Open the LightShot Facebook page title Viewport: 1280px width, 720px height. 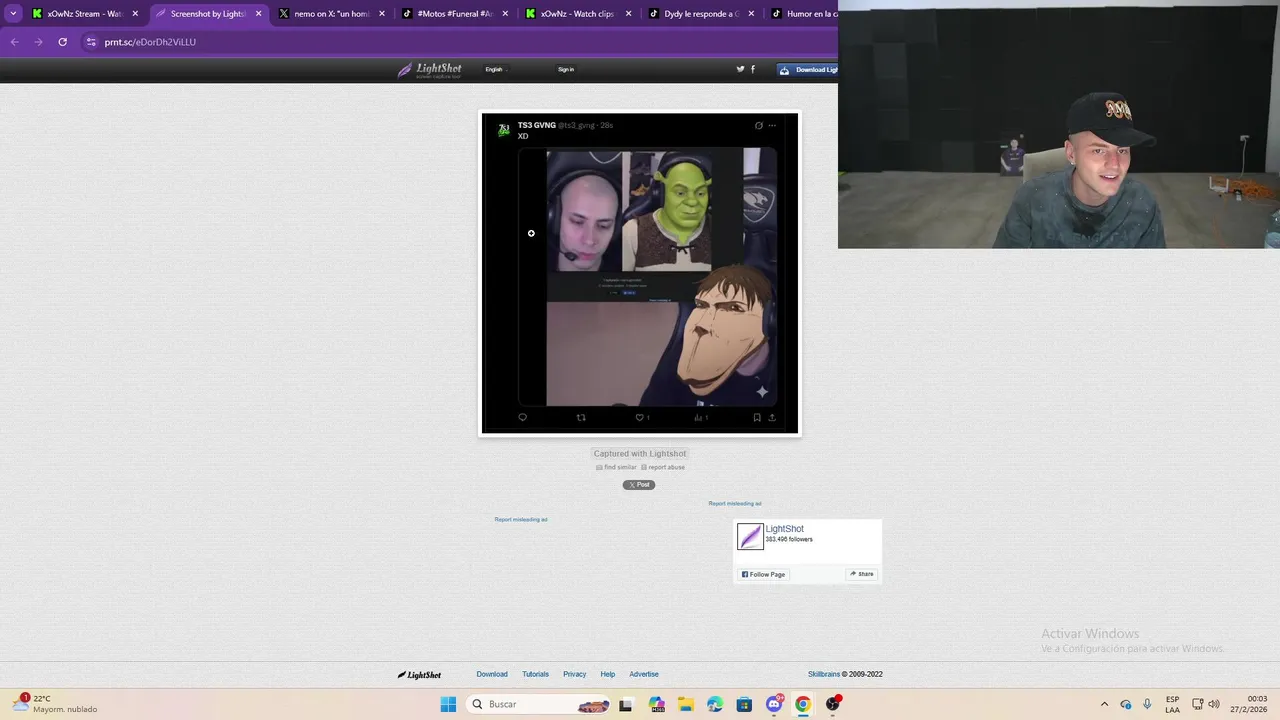click(x=785, y=529)
